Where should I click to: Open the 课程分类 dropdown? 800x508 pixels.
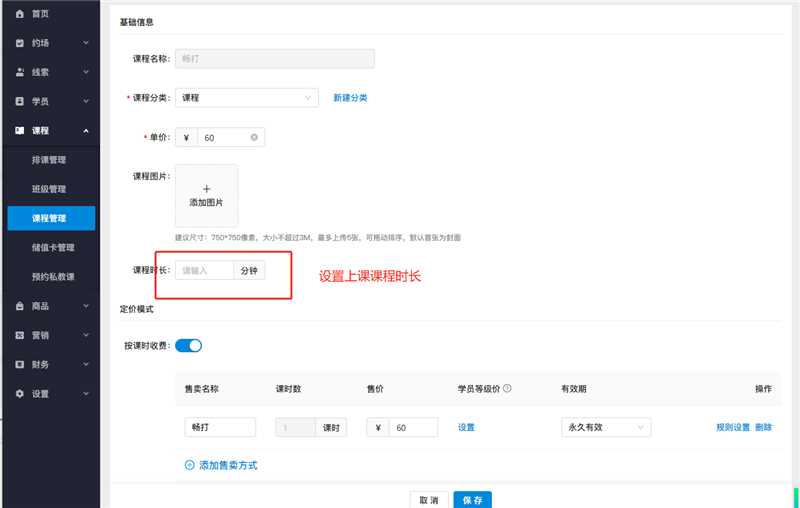(x=247, y=98)
